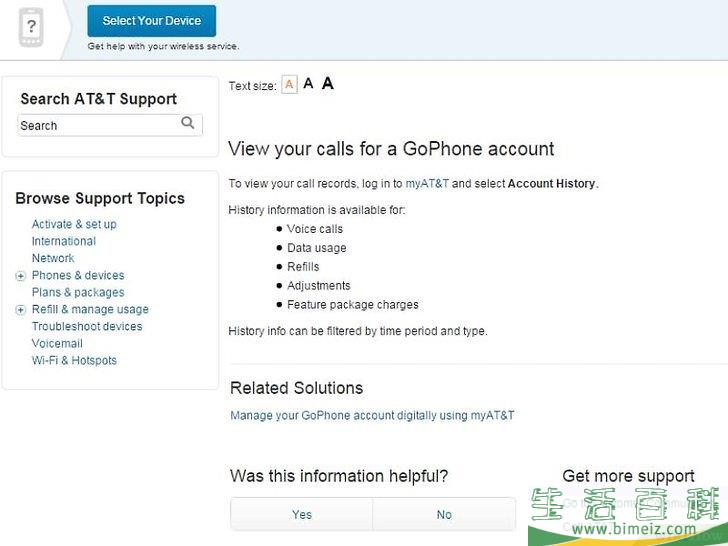Open the International support topic
Viewport: 728px width, 546px height.
coord(64,241)
